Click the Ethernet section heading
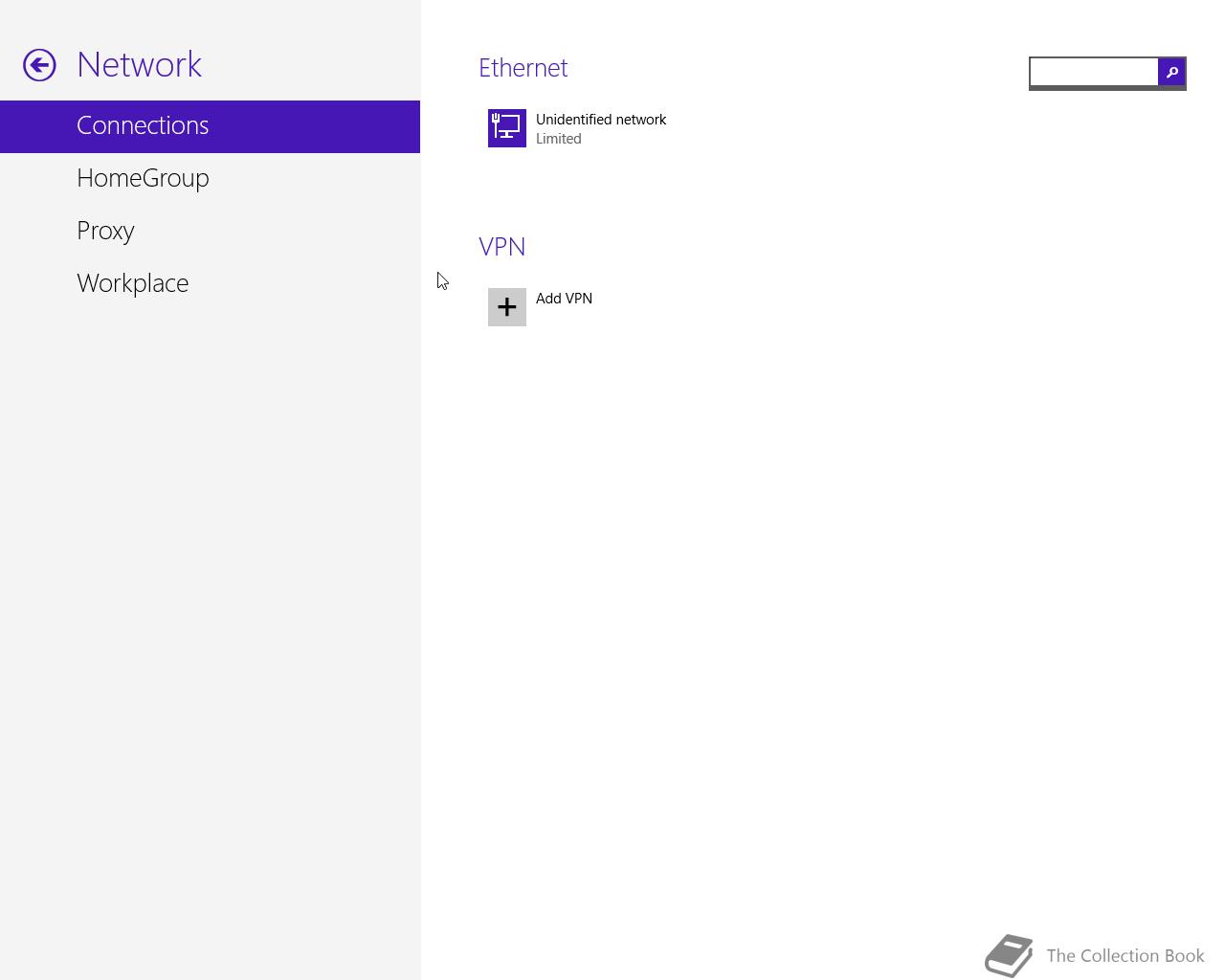The height and width of the screenshot is (980, 1225). [523, 68]
